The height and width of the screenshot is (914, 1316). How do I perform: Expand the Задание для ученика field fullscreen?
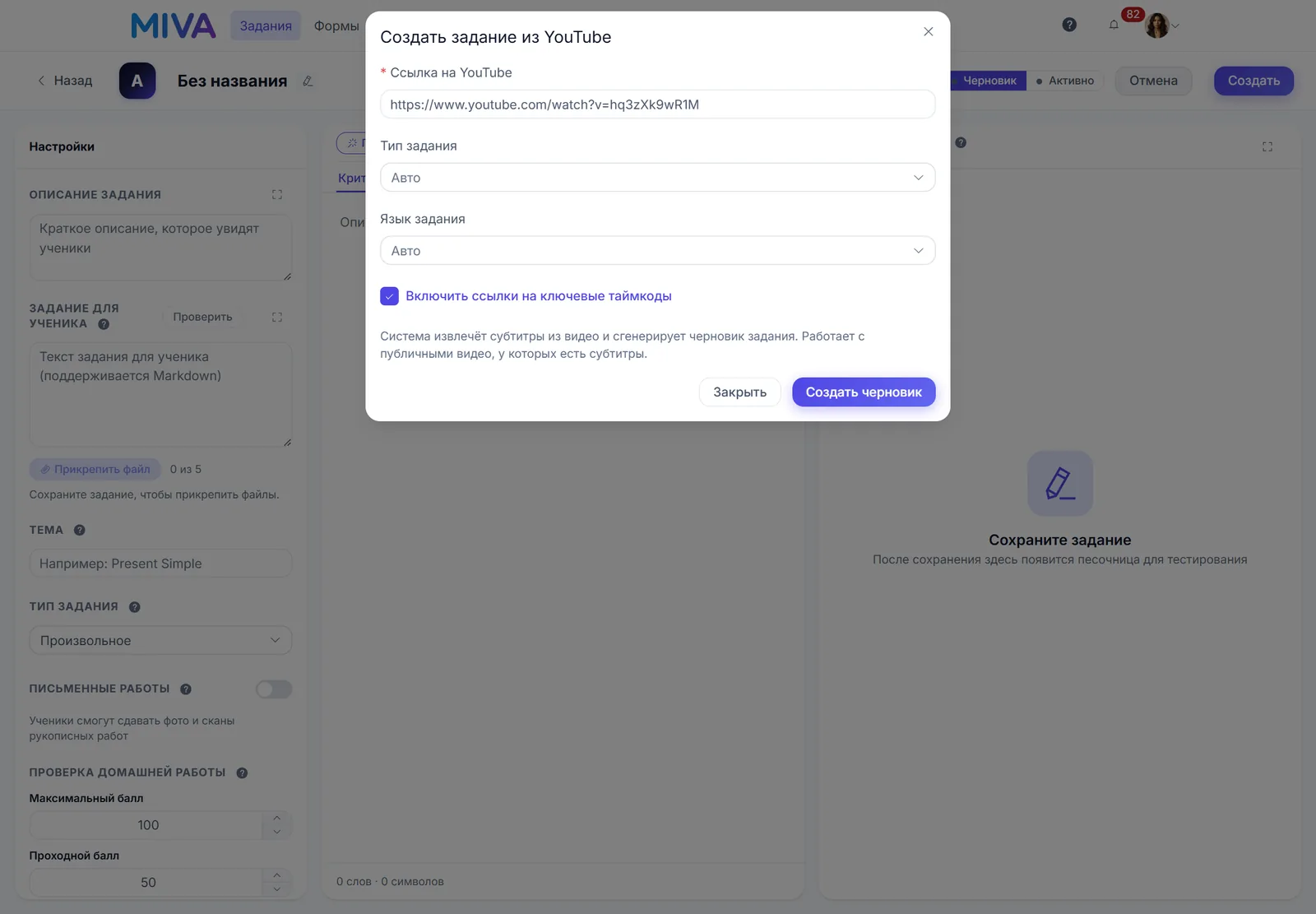(x=277, y=317)
